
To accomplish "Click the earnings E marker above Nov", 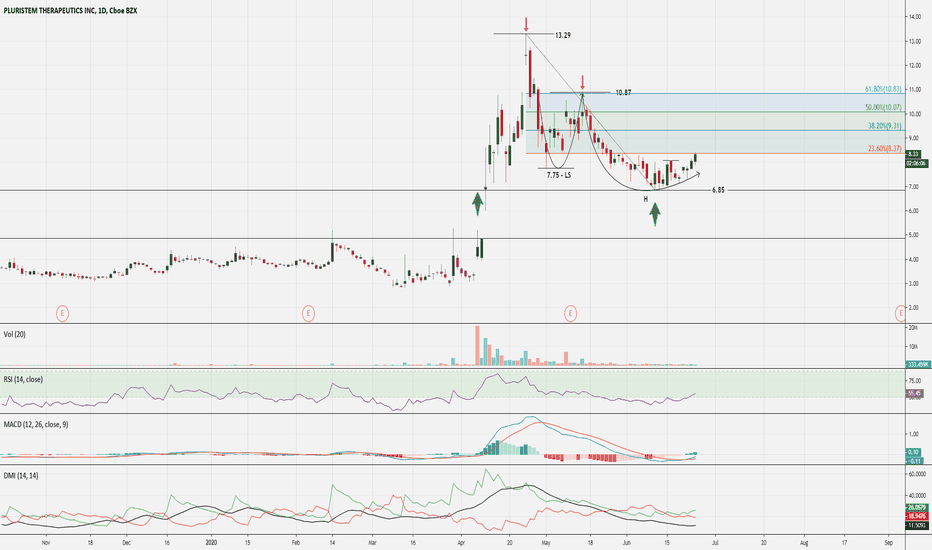I will 62,313.
